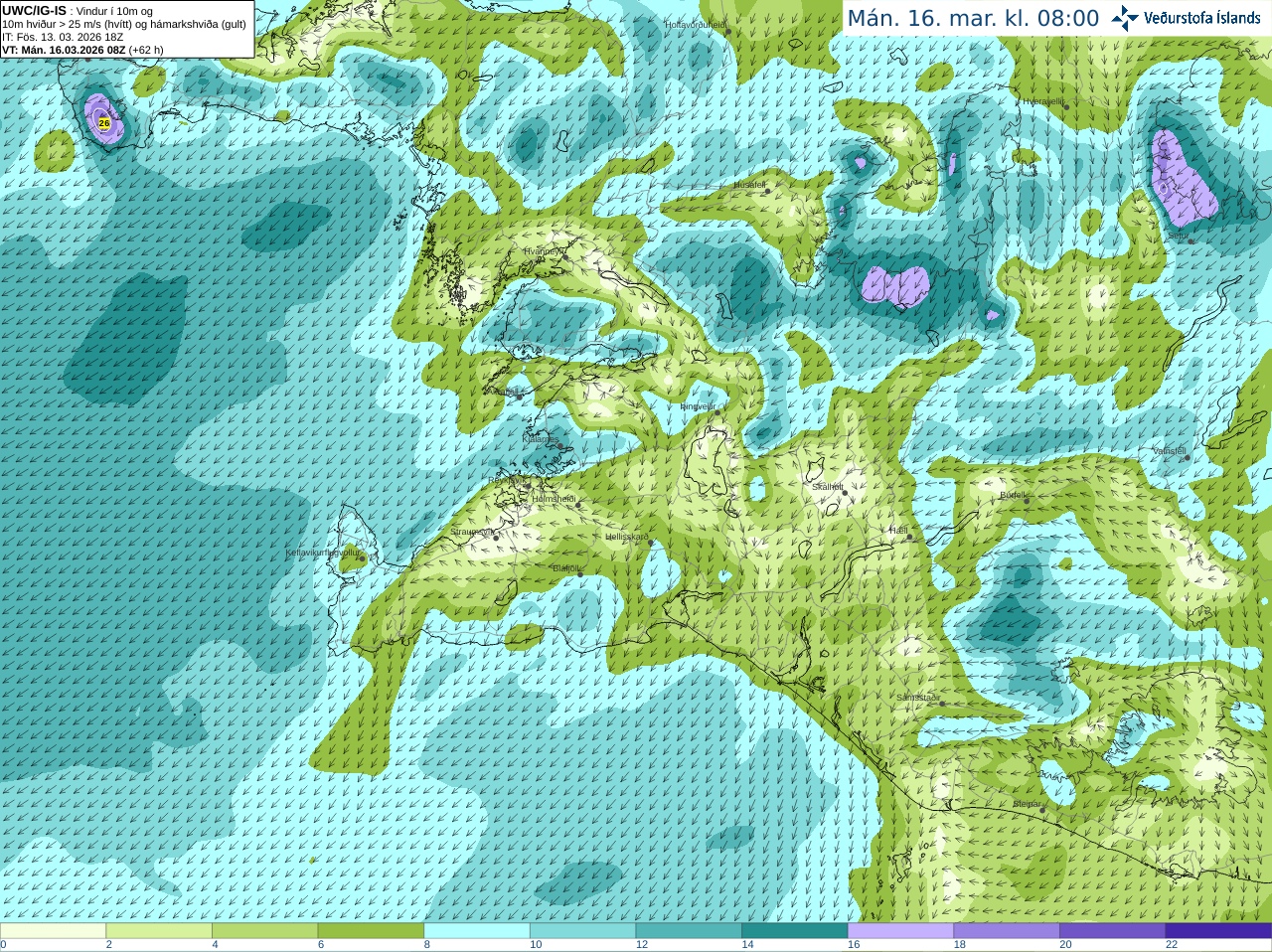Viewport: 1272px width, 952px height.
Task: Click the Búrfell station label
Action: [1013, 495]
